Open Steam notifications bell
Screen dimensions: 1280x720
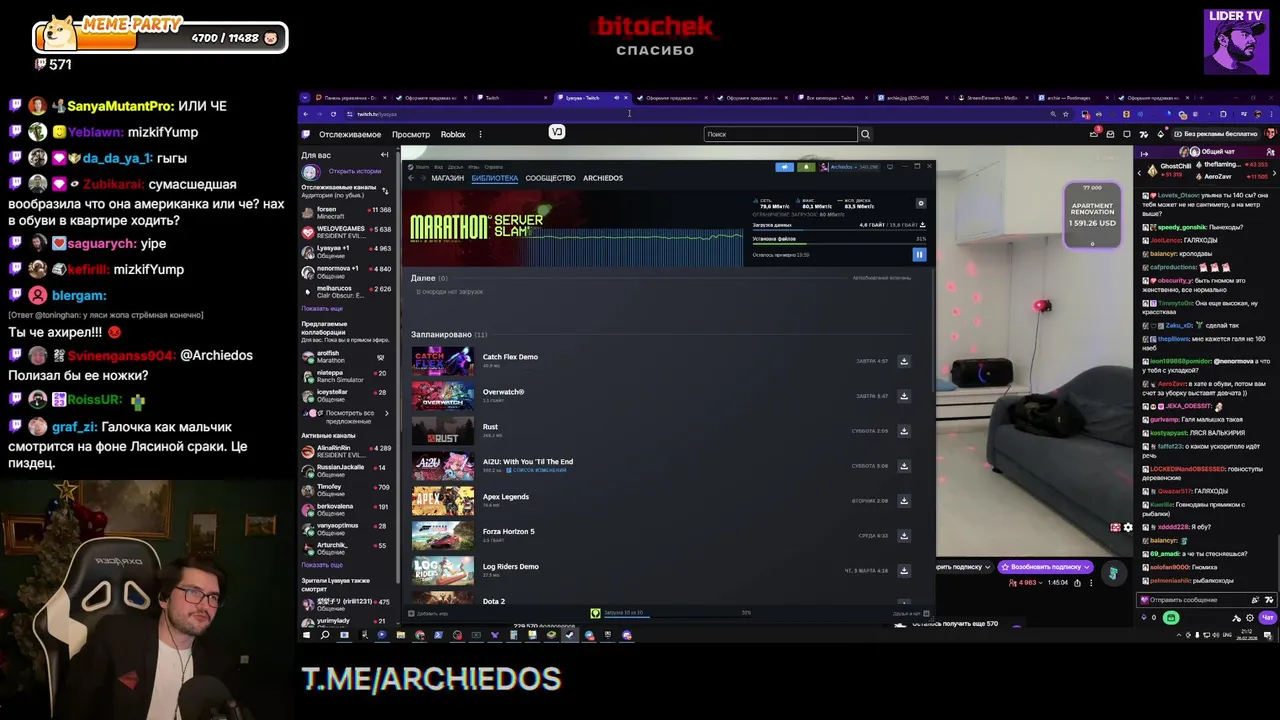coord(806,167)
